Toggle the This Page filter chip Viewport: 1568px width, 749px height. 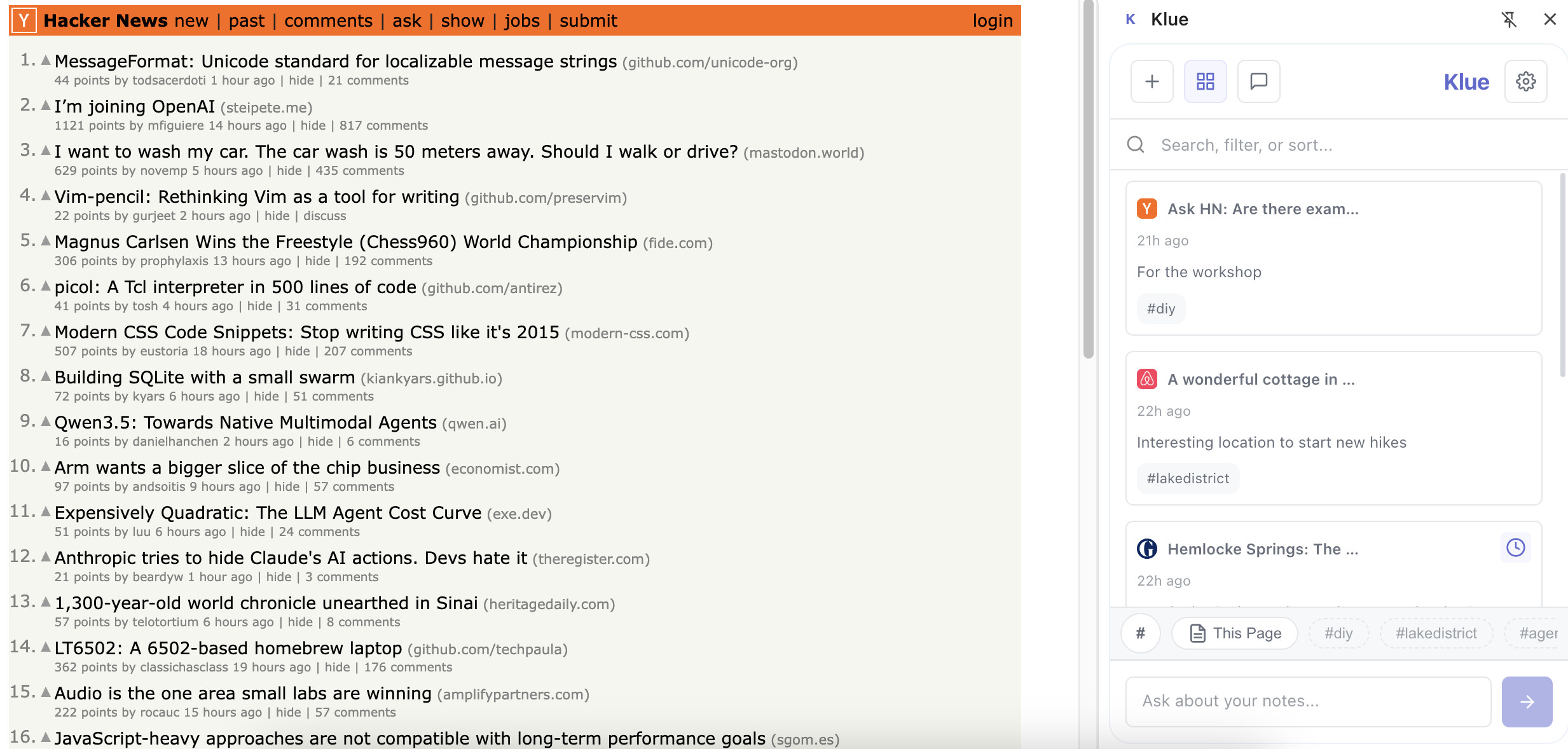(x=1235, y=633)
